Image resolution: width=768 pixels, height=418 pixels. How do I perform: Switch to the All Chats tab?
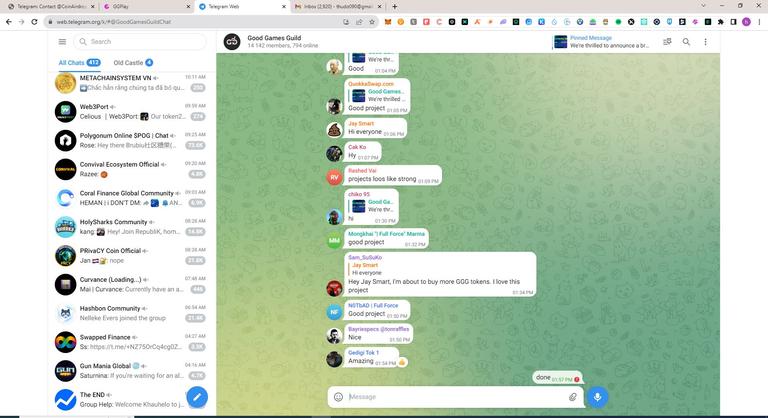(x=79, y=63)
